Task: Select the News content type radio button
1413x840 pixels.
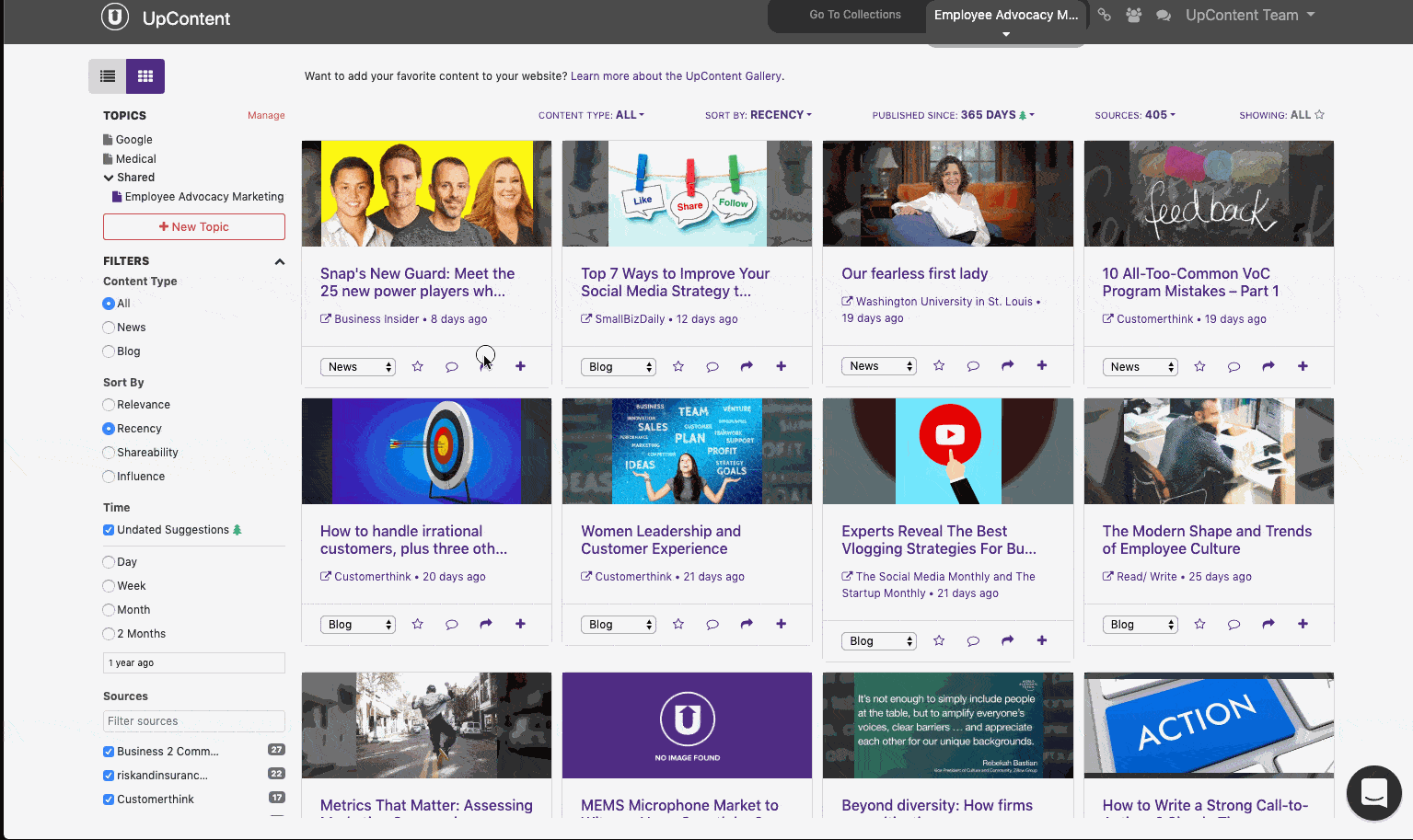Action: (108, 327)
